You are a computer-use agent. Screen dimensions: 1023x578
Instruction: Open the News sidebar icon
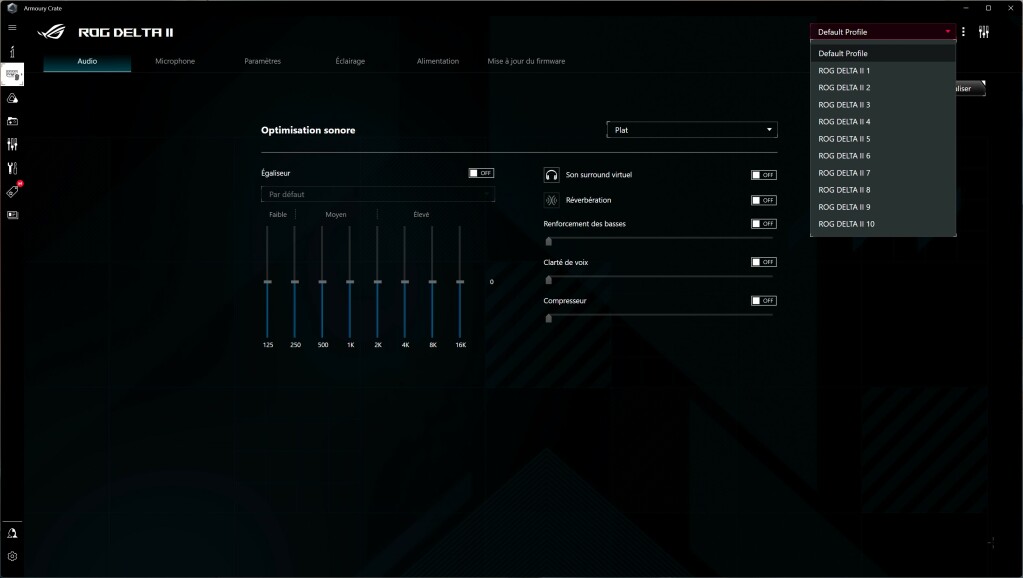pos(12,215)
